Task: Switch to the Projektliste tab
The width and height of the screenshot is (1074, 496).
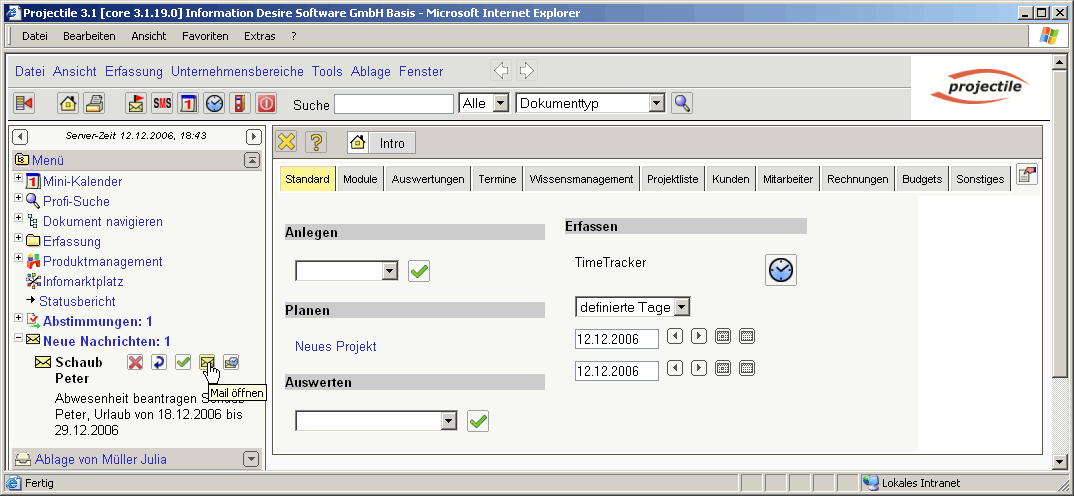Action: coord(673,179)
